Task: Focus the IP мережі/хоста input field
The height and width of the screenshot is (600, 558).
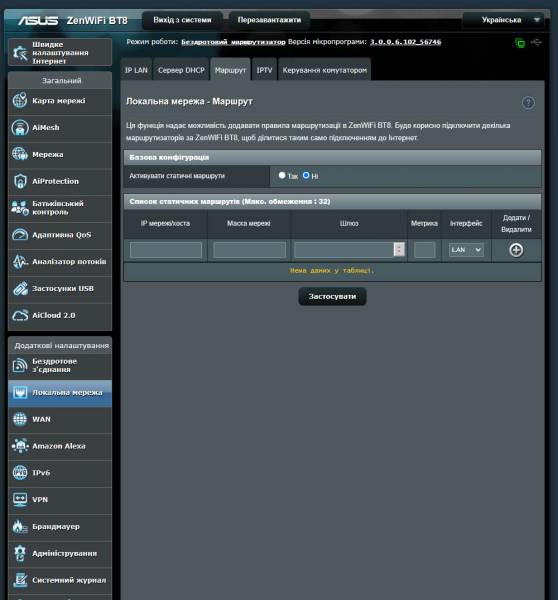Action: coord(166,250)
